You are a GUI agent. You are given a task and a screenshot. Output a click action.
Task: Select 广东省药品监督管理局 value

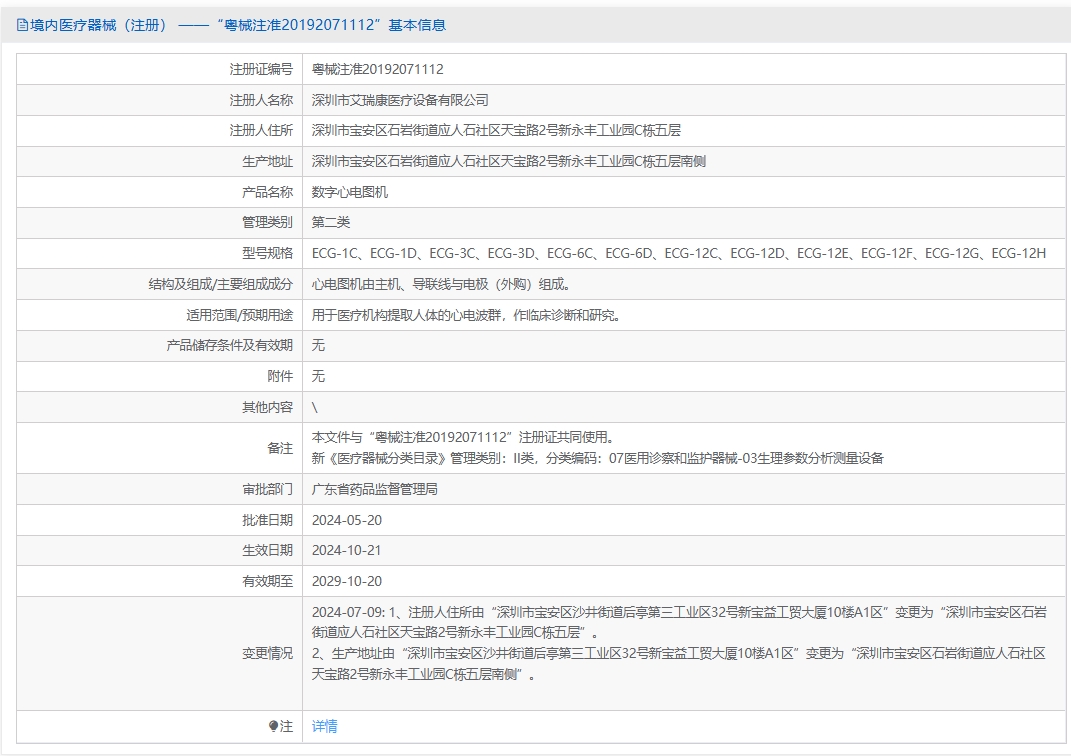click(375, 489)
